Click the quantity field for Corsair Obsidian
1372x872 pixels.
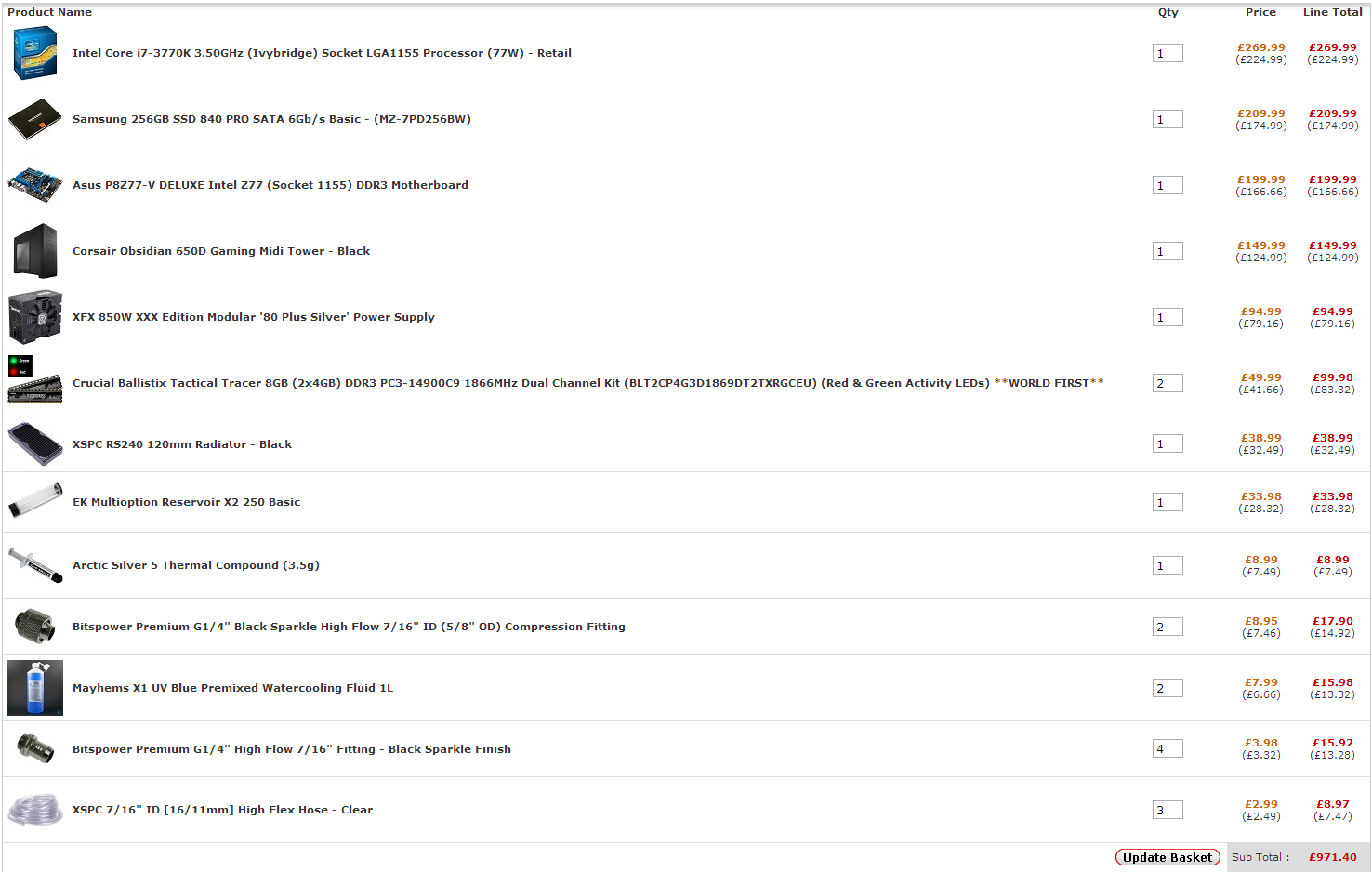pos(1168,251)
